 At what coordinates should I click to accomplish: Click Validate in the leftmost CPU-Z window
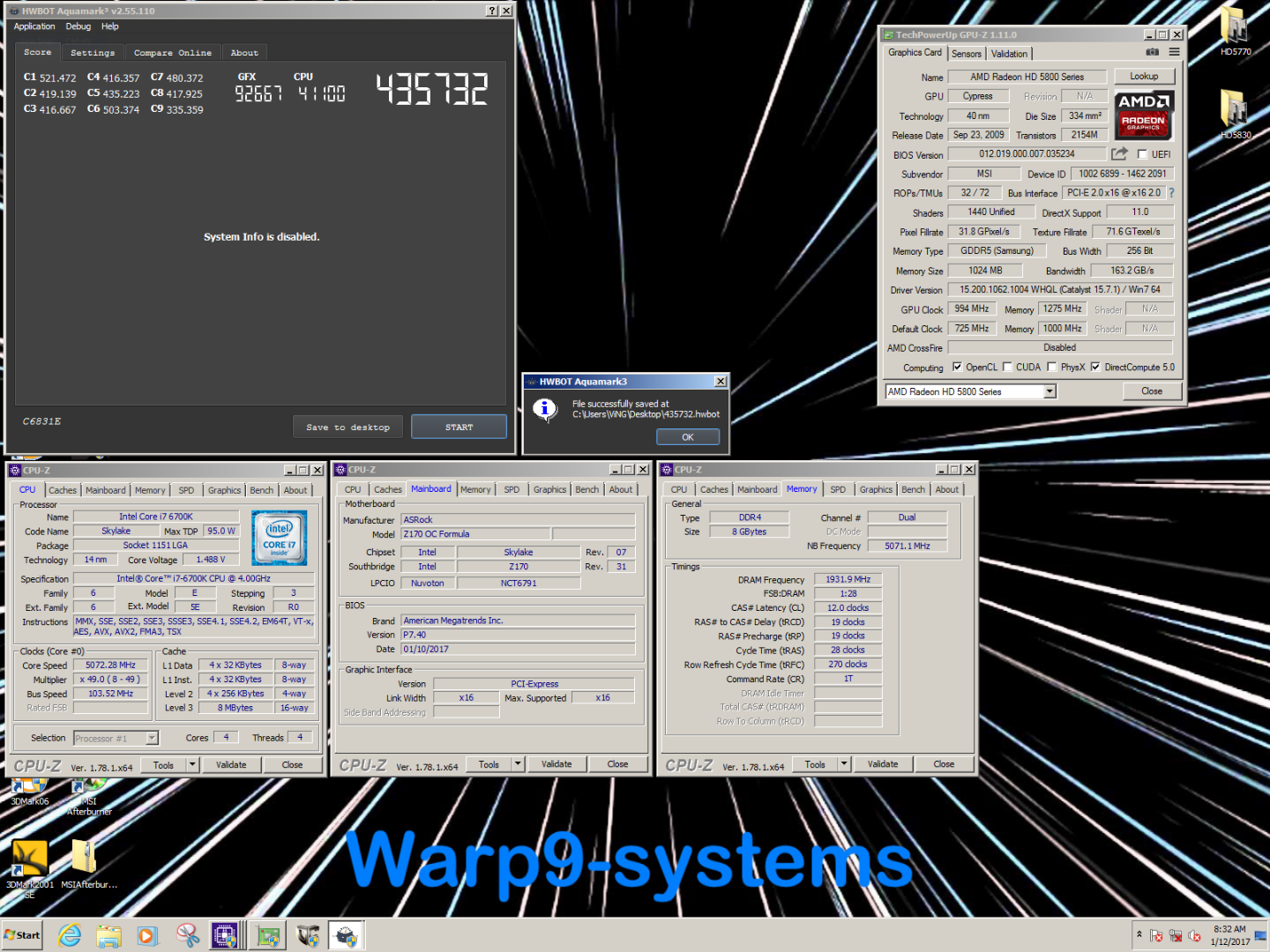[231, 764]
